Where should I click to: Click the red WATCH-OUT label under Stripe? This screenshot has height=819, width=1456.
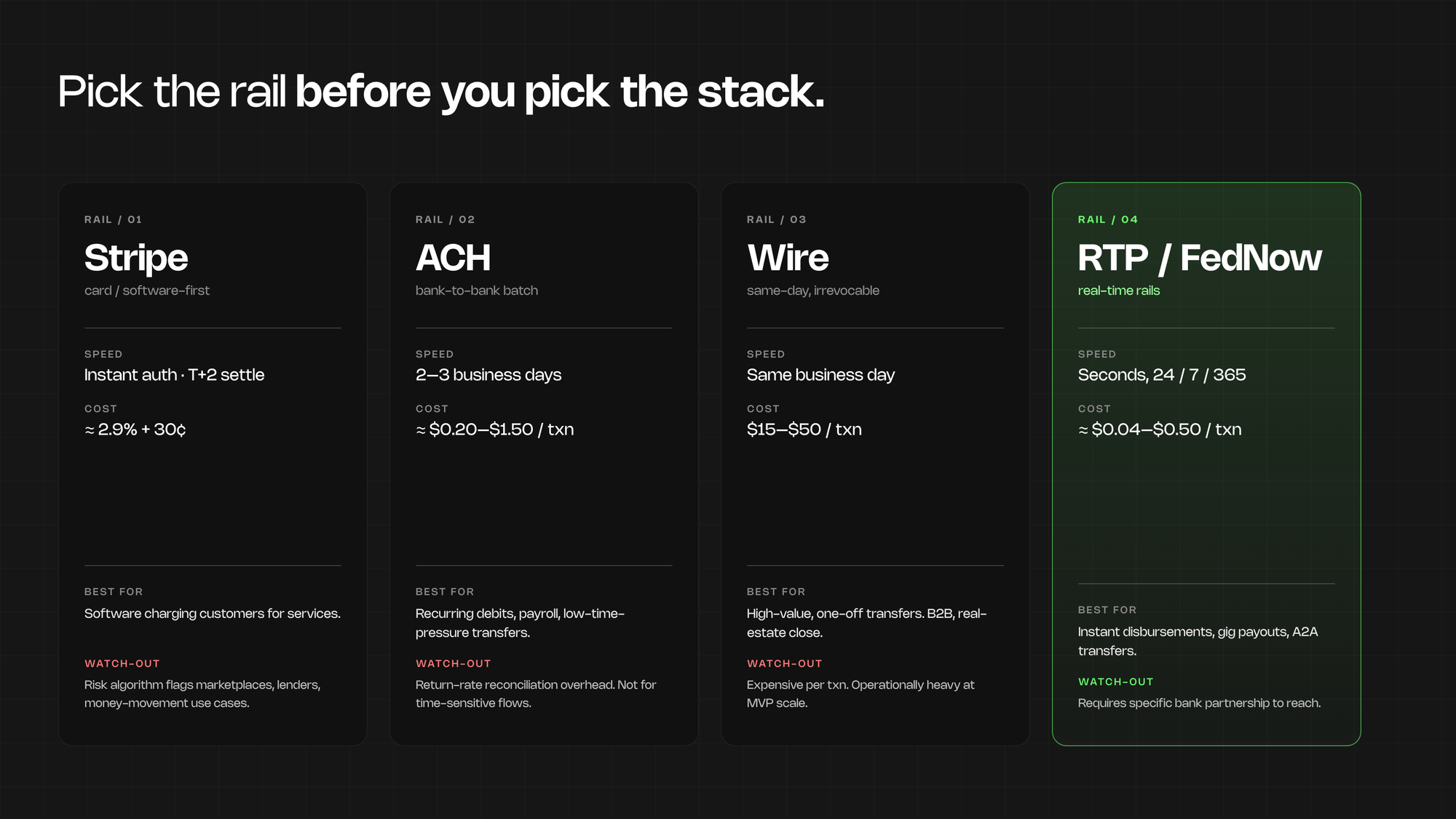[x=122, y=664]
